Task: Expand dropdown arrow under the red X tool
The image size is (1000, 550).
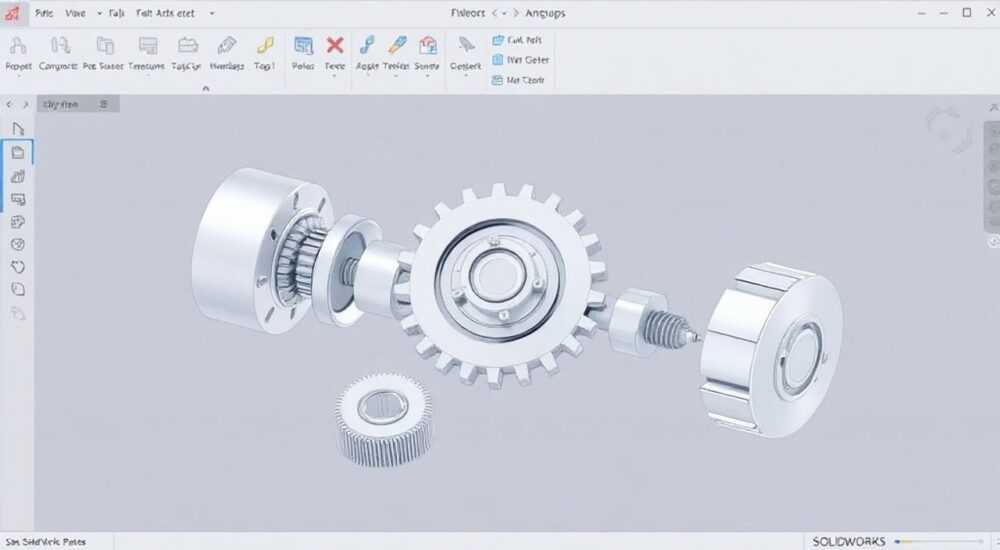Action: (334, 76)
